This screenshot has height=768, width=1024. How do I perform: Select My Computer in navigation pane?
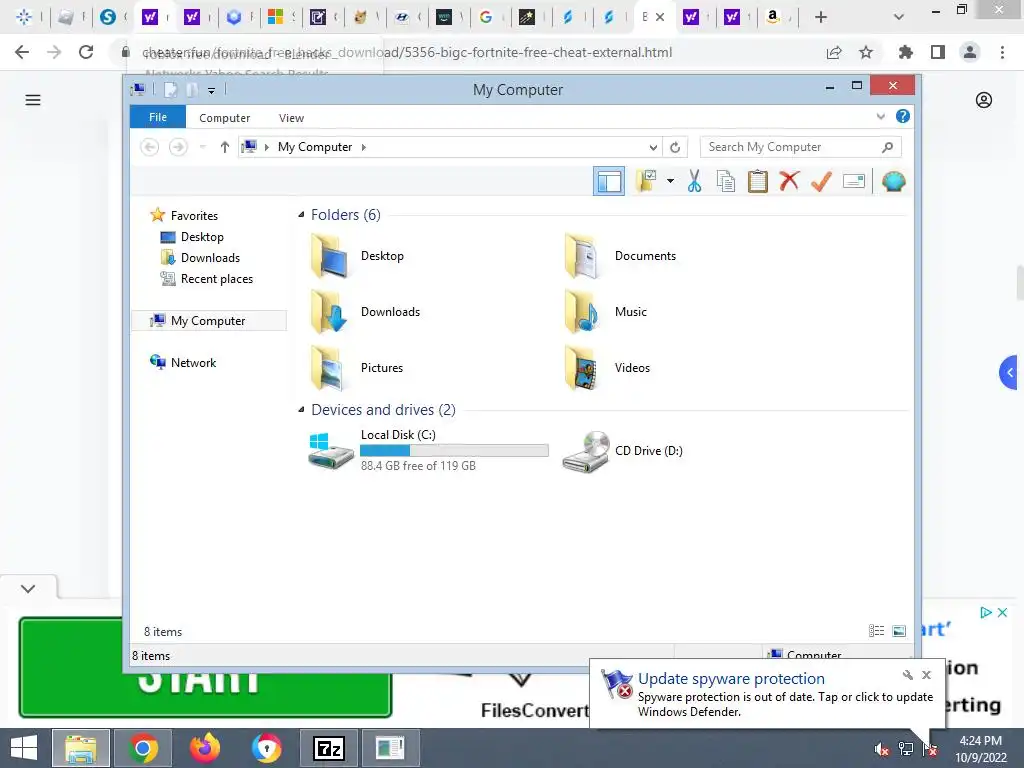pos(209,321)
